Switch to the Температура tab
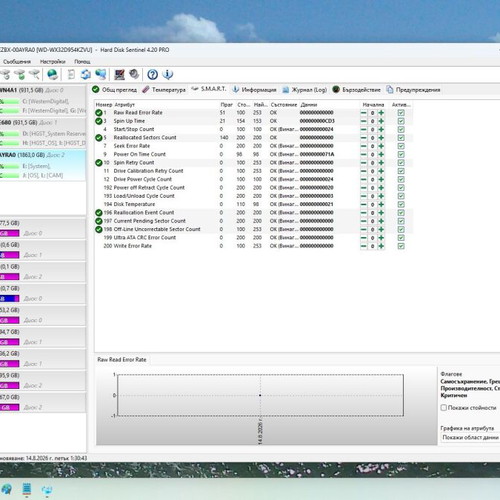 click(x=164, y=90)
